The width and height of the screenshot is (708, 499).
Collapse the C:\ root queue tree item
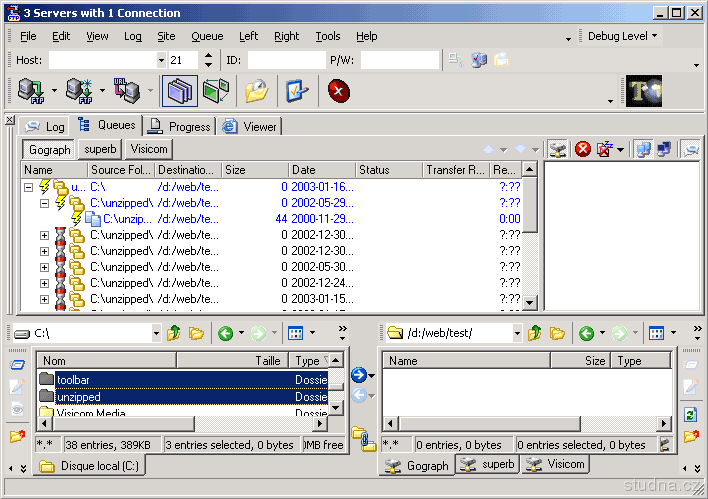pos(28,187)
